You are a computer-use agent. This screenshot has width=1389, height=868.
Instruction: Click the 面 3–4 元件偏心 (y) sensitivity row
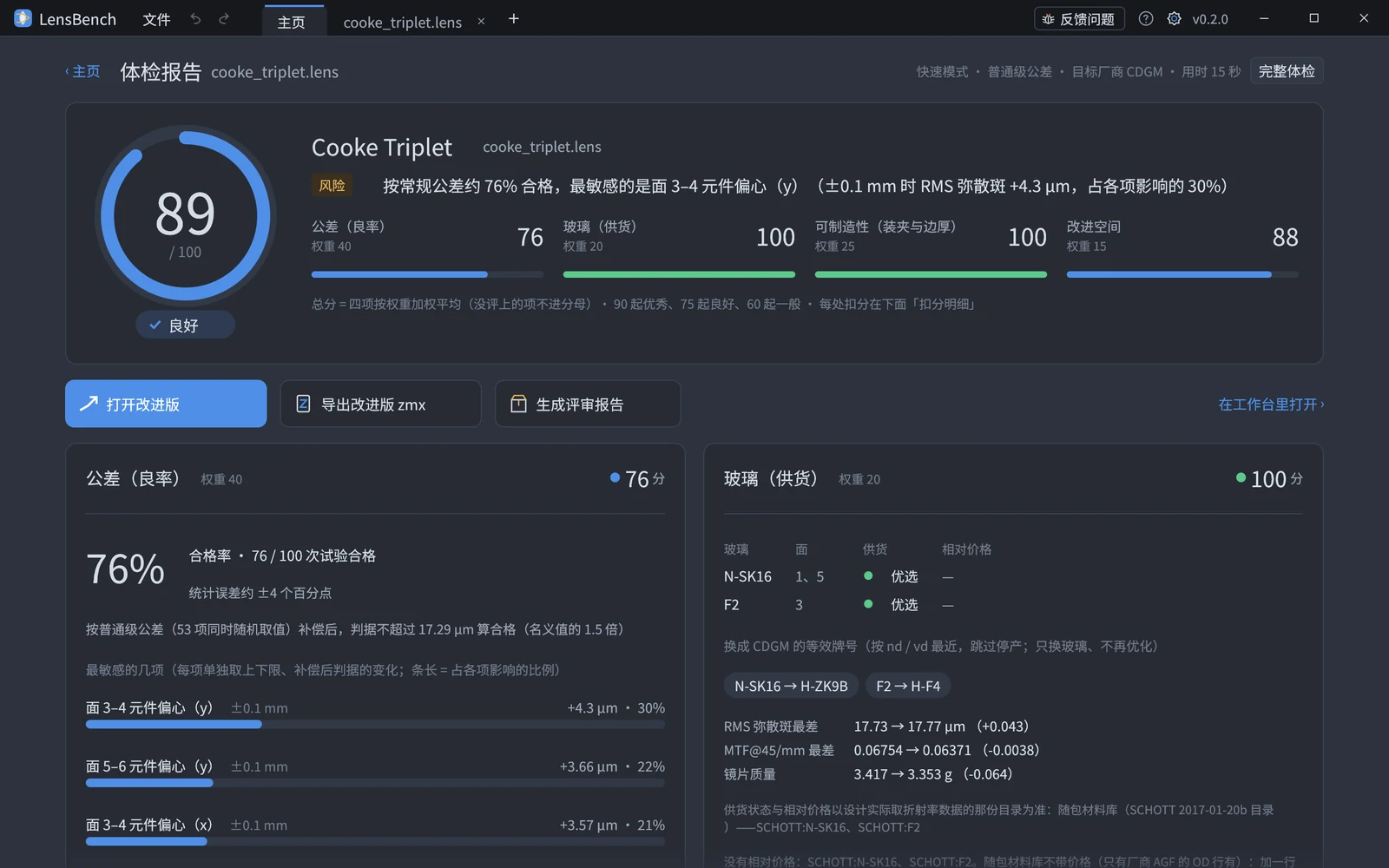[375, 715]
